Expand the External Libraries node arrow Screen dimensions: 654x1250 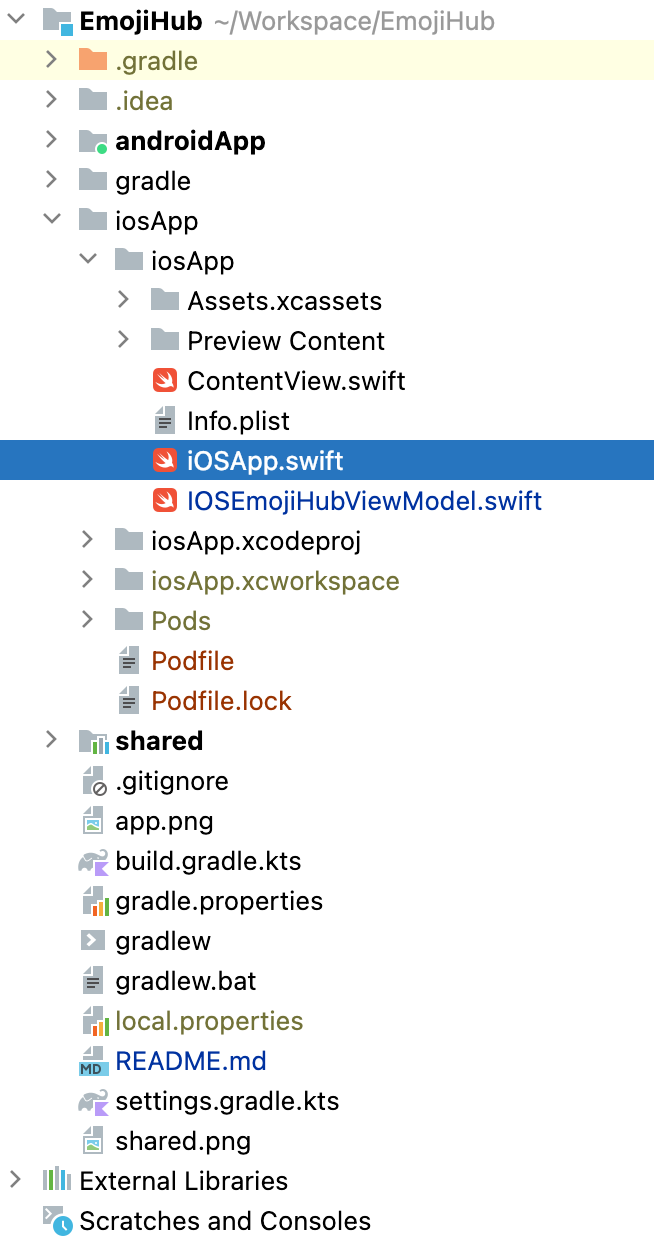click(16, 1181)
